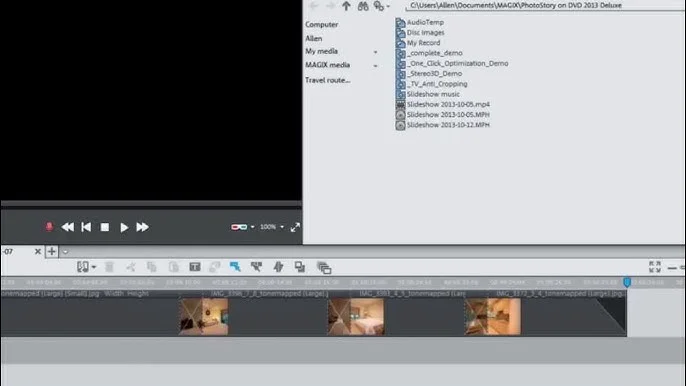Select the _complete_demo folder
Viewport: 686px width, 386px height.
(429, 53)
